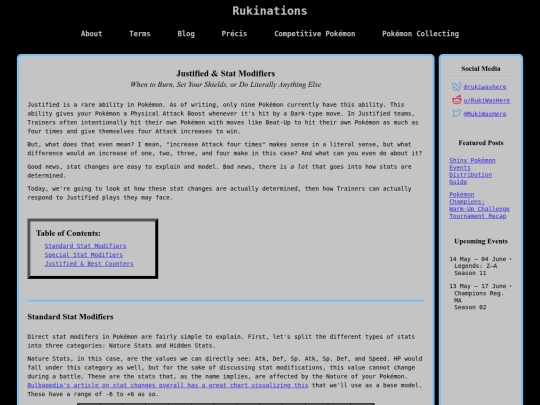The height and width of the screenshot is (405, 540).
Task: Click the 'Justified & Stat Modifiers' article title
Action: (x=226, y=73)
